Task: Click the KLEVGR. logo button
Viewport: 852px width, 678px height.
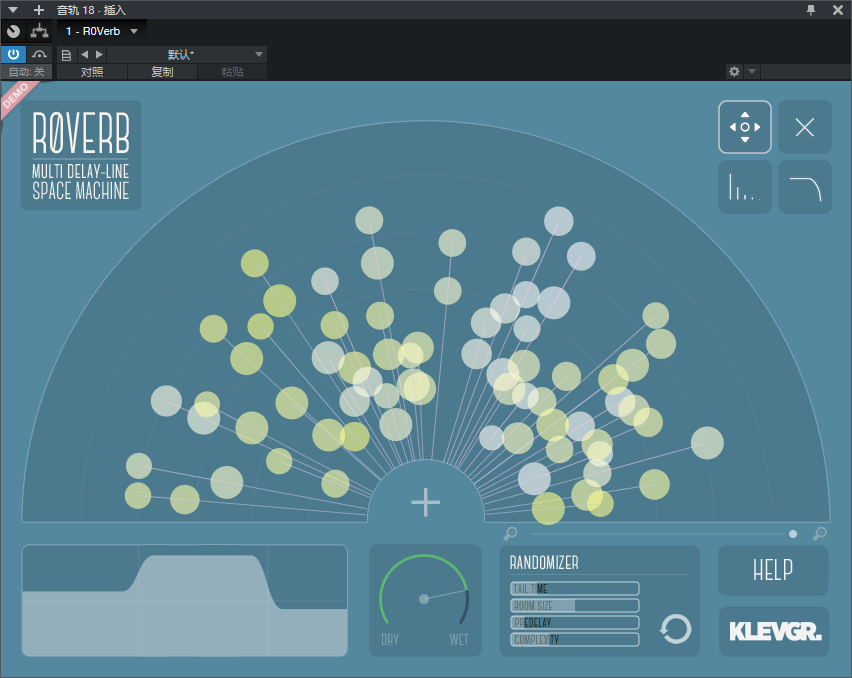Action: [773, 631]
